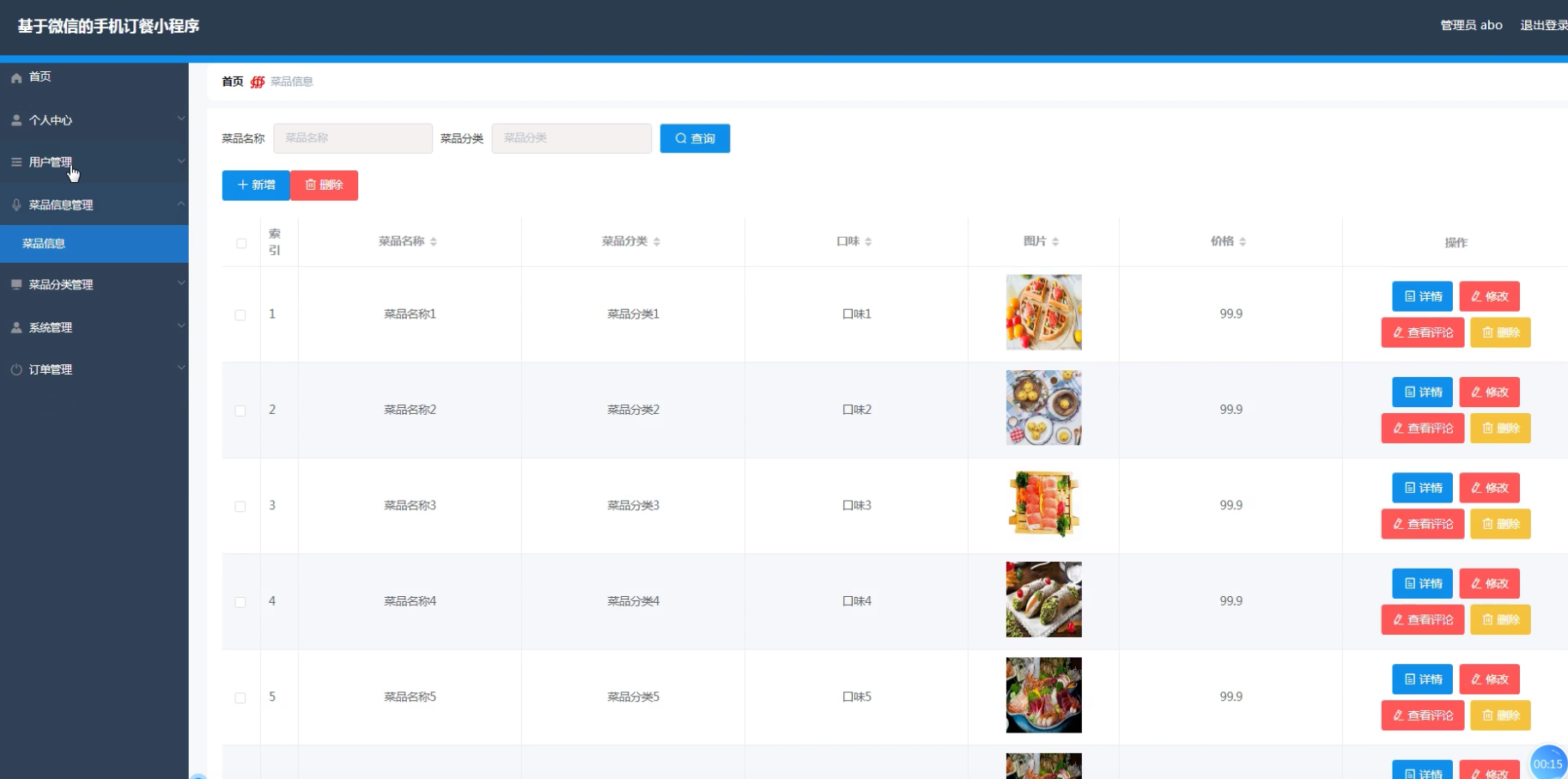The width and height of the screenshot is (1568, 779).
Task: Click the 新增 add button
Action: click(256, 186)
